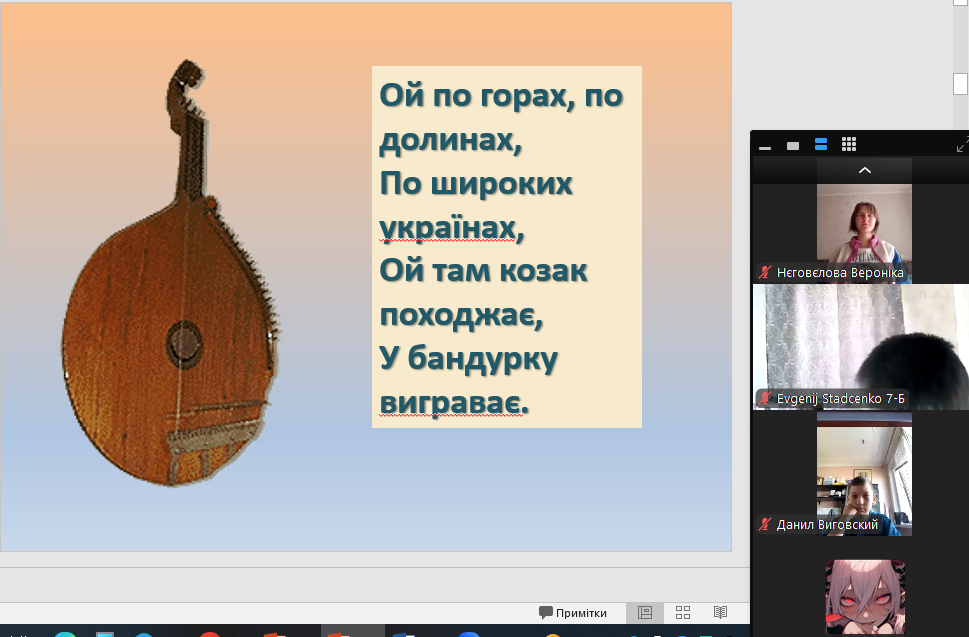Click the line 'Ой по горах, по'
The width and height of the screenshot is (969, 637).
[501, 96]
